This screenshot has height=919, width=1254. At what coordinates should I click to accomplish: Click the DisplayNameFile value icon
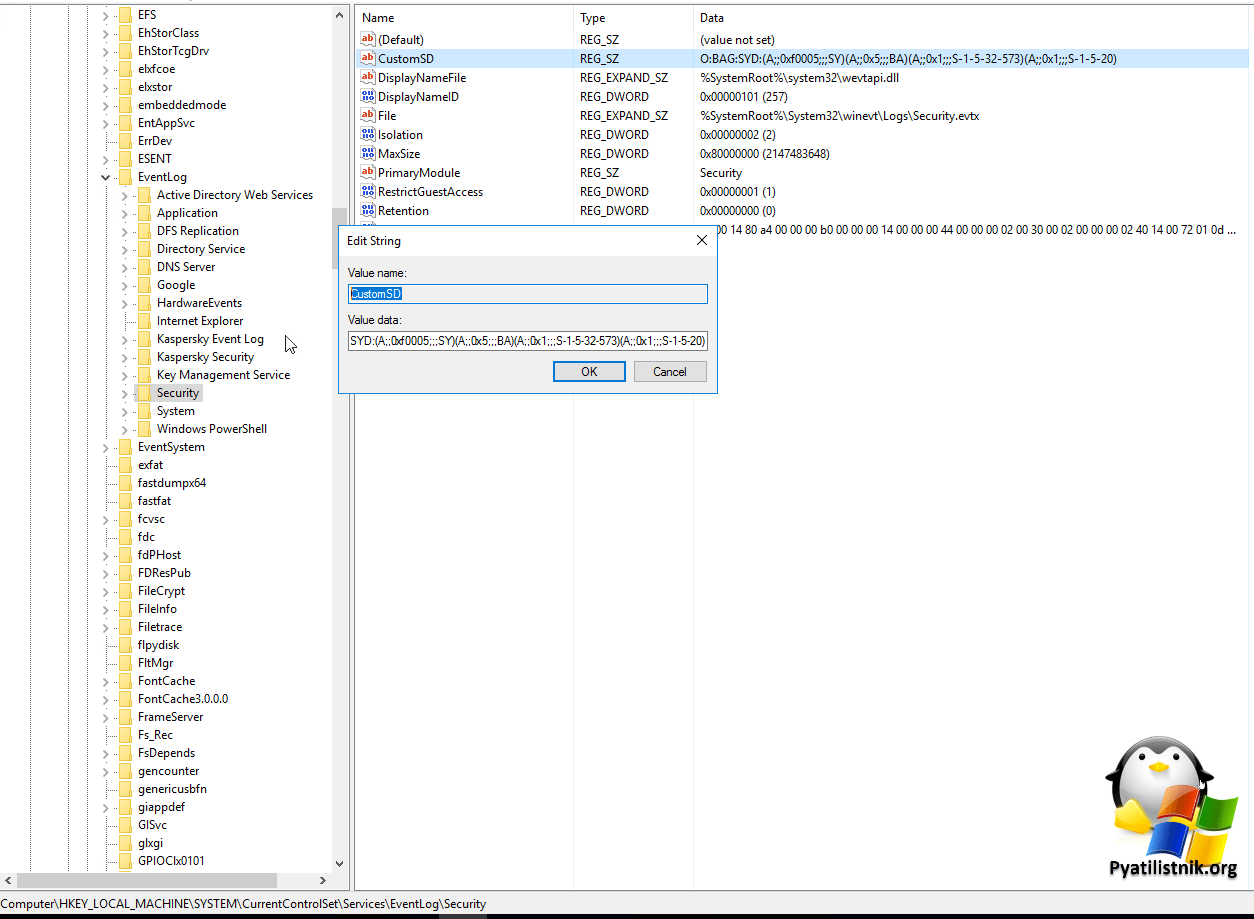(367, 78)
